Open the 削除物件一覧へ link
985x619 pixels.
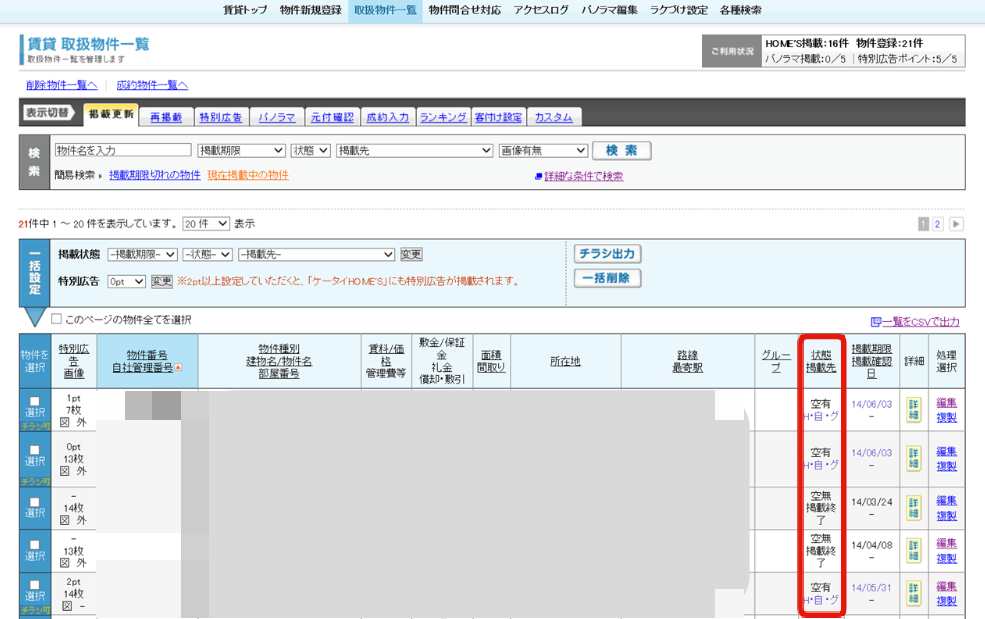pos(62,85)
